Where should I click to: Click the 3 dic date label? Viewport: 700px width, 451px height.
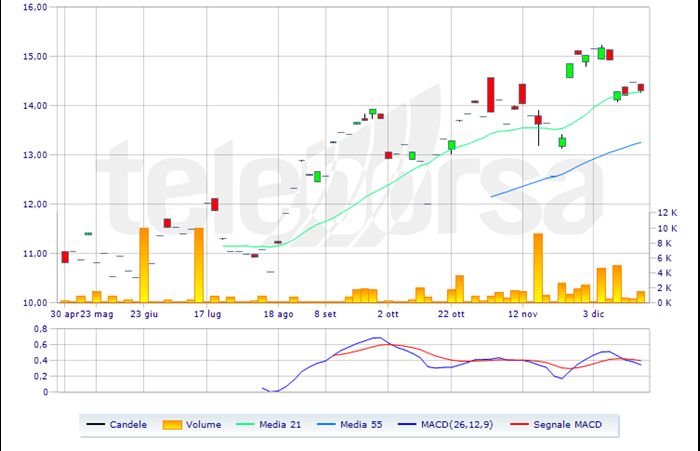pyautogui.click(x=594, y=313)
